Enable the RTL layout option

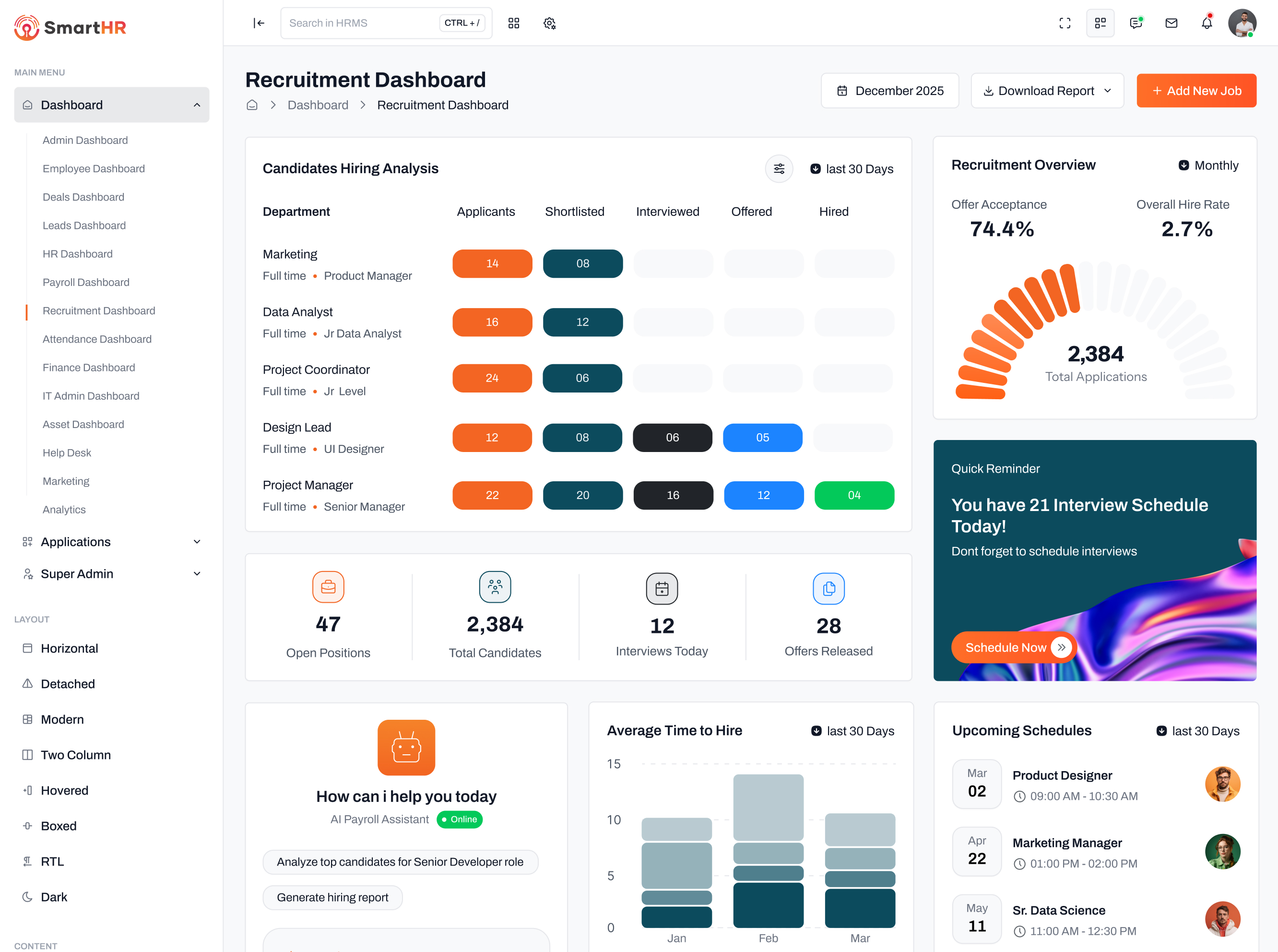(52, 861)
